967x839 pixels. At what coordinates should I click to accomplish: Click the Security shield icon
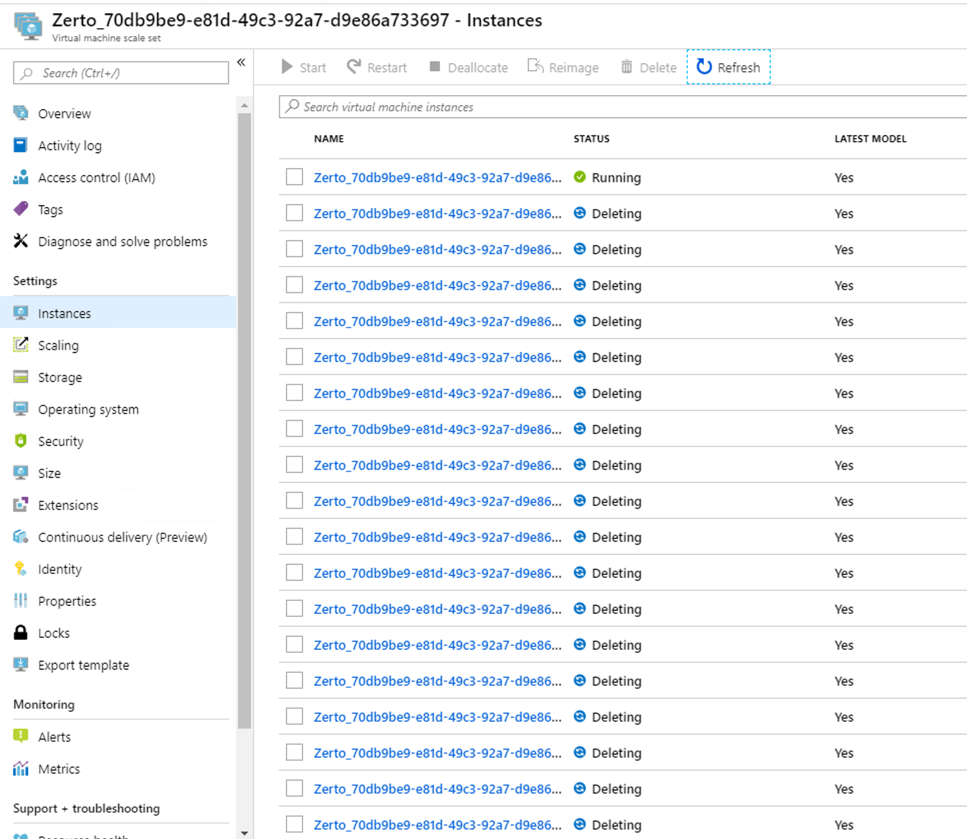point(20,440)
